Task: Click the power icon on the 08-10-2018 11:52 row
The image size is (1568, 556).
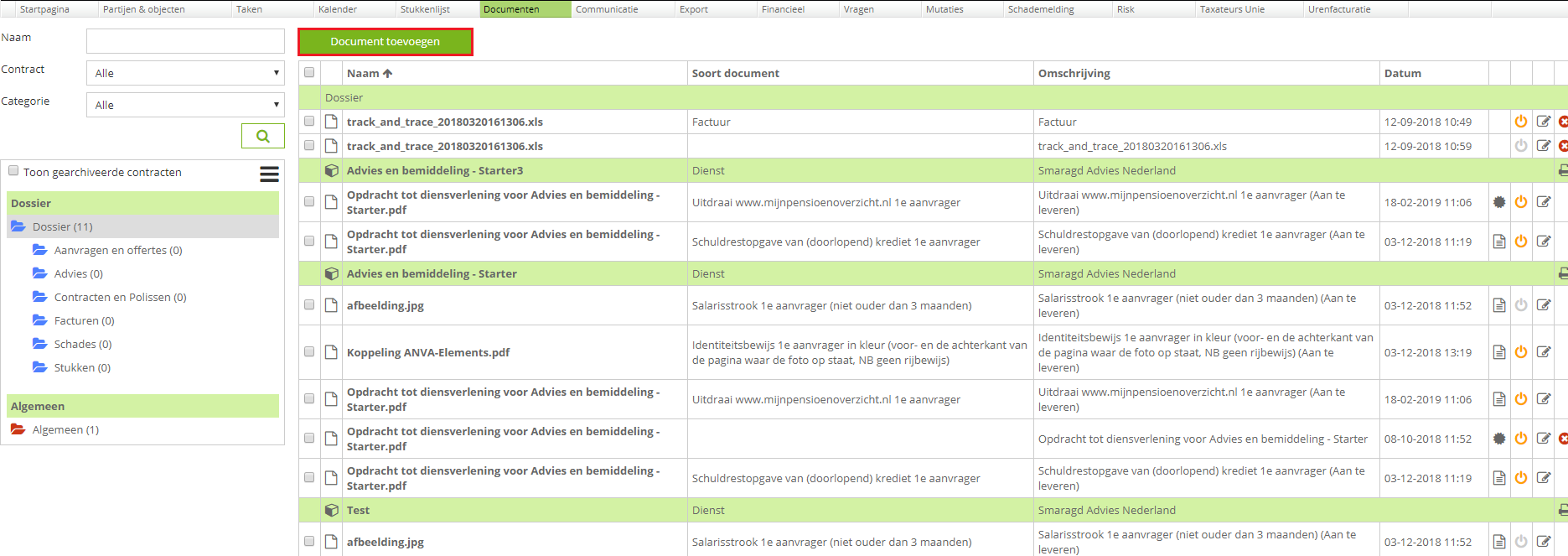Action: (x=1521, y=439)
